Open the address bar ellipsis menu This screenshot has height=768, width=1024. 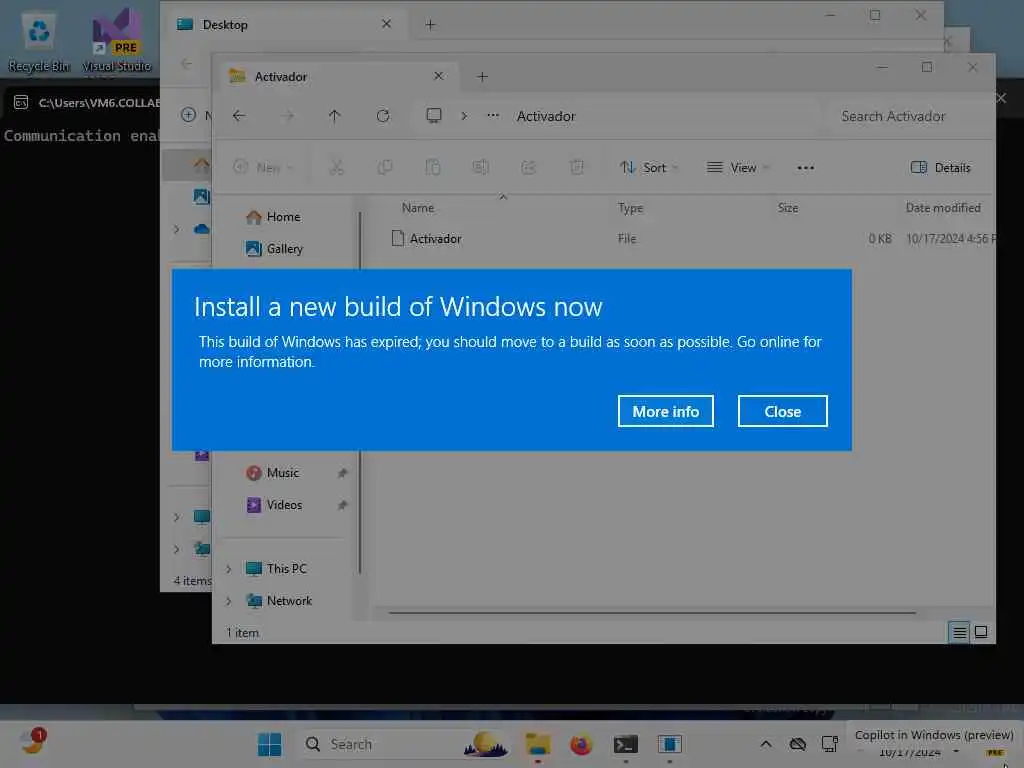click(493, 116)
